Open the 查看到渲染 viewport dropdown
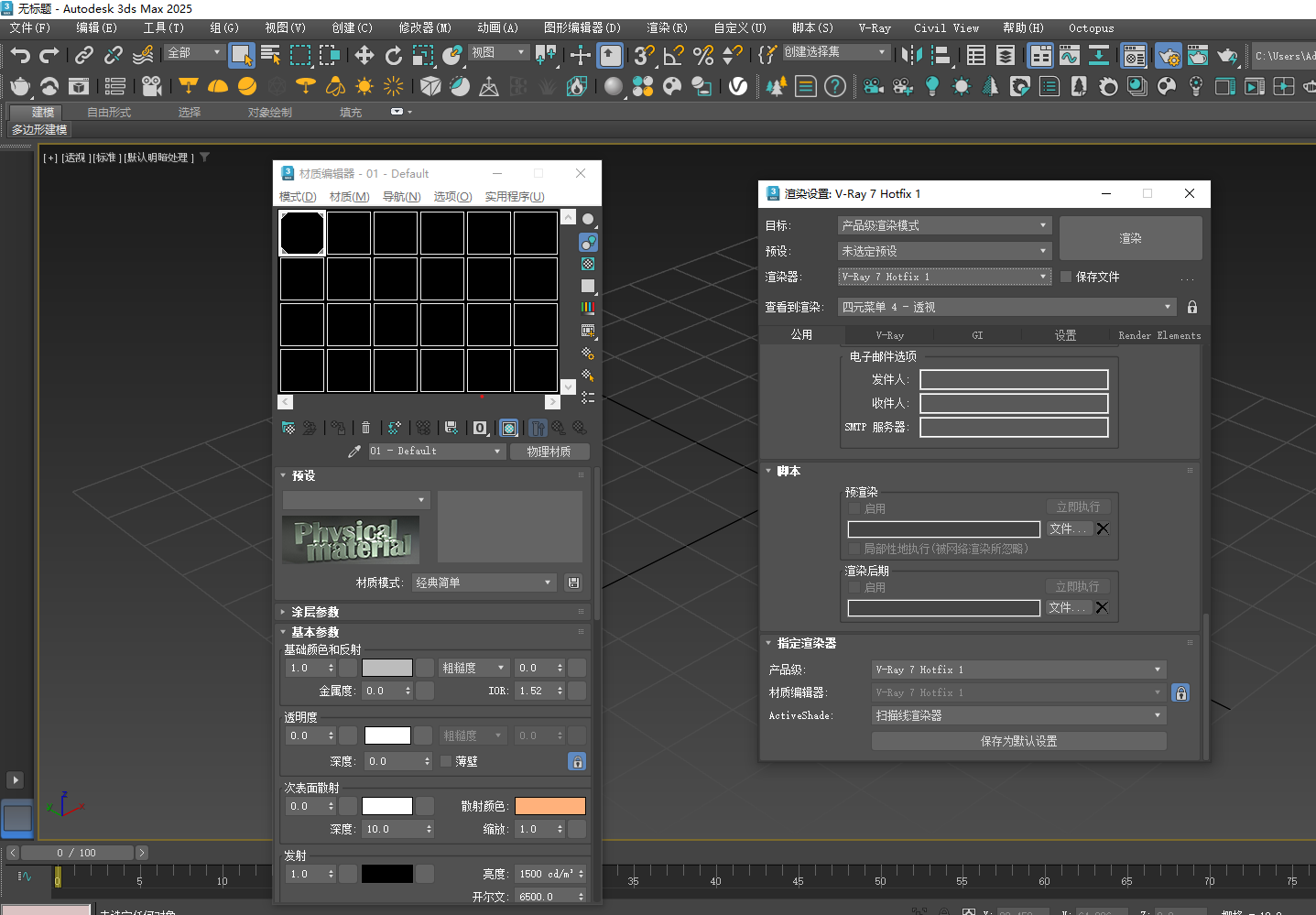Screen dimensions: 1316x915 [1007, 307]
